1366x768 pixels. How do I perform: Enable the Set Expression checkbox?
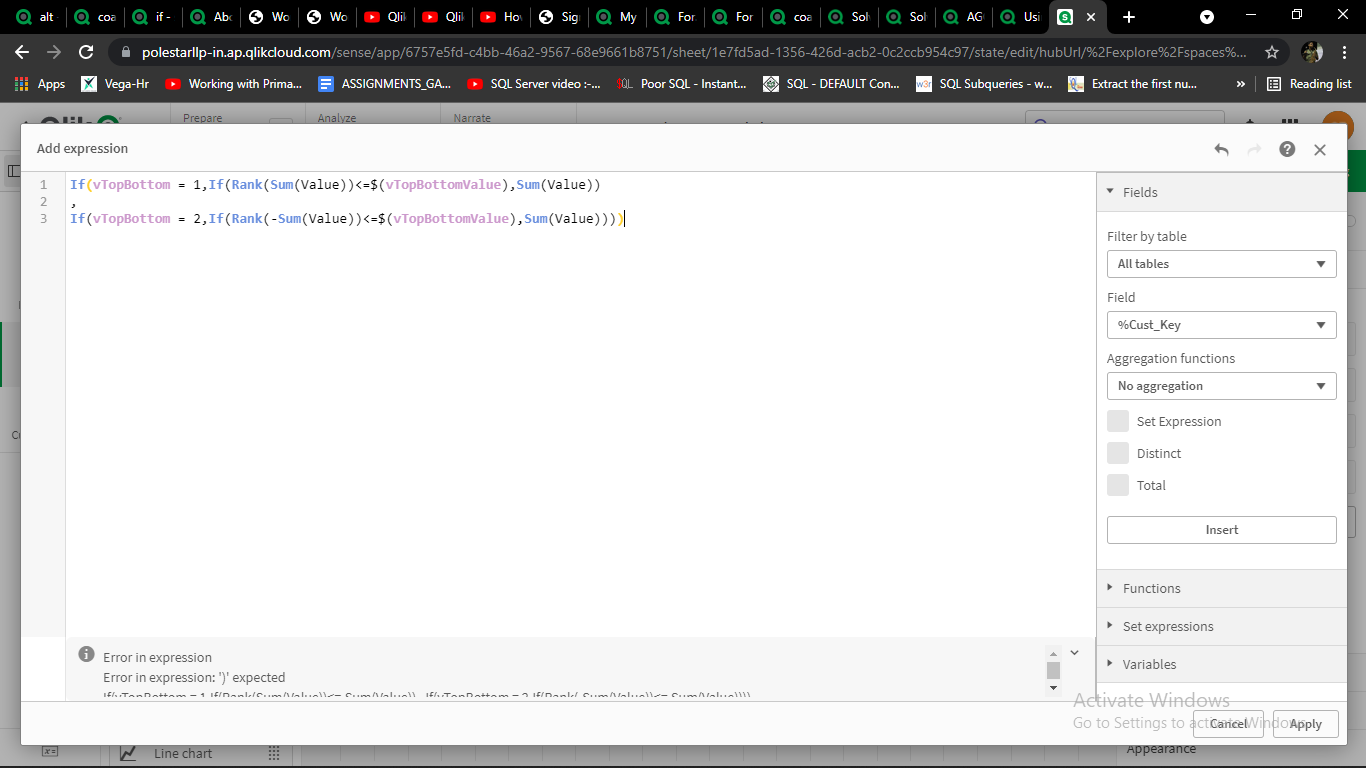[x=1118, y=421]
